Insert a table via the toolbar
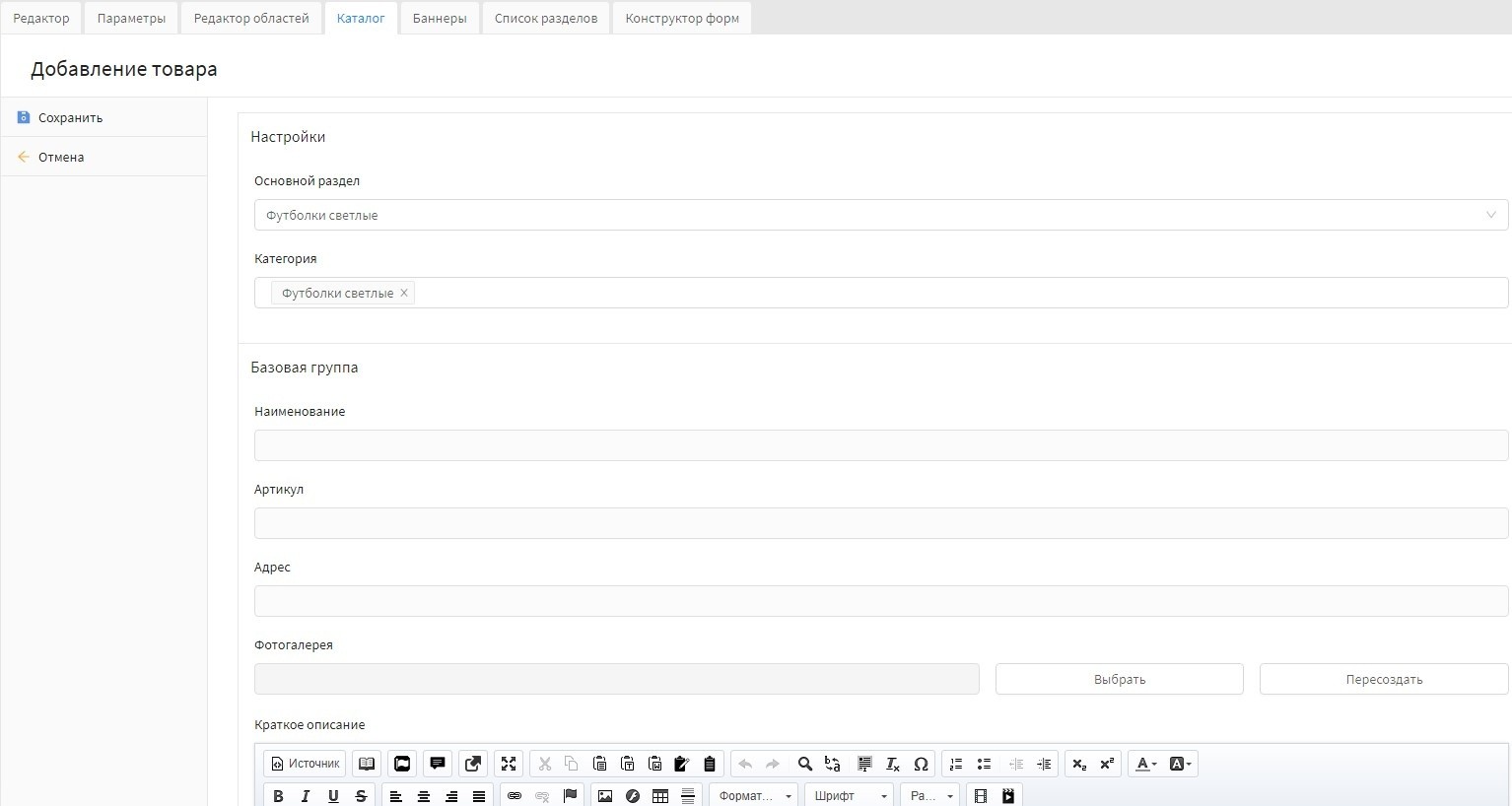Viewport: 1512px width, 806px height. 660,795
